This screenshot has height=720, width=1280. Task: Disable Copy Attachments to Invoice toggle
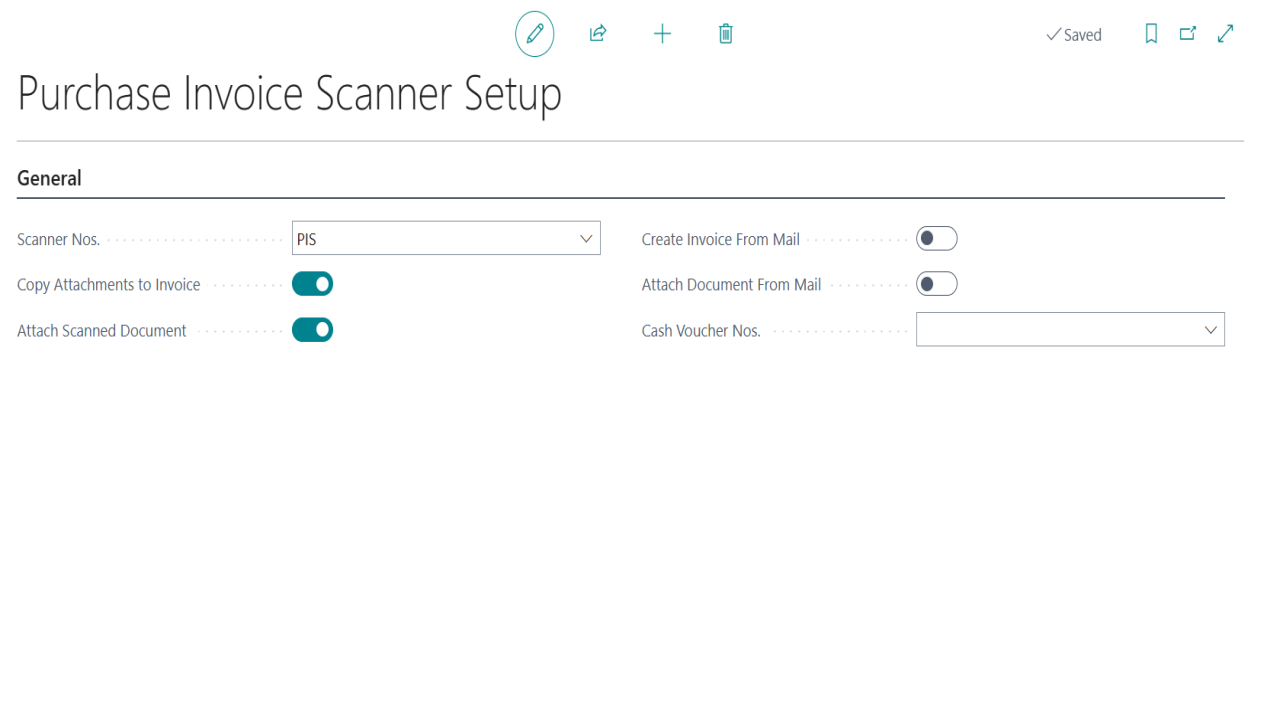(312, 284)
